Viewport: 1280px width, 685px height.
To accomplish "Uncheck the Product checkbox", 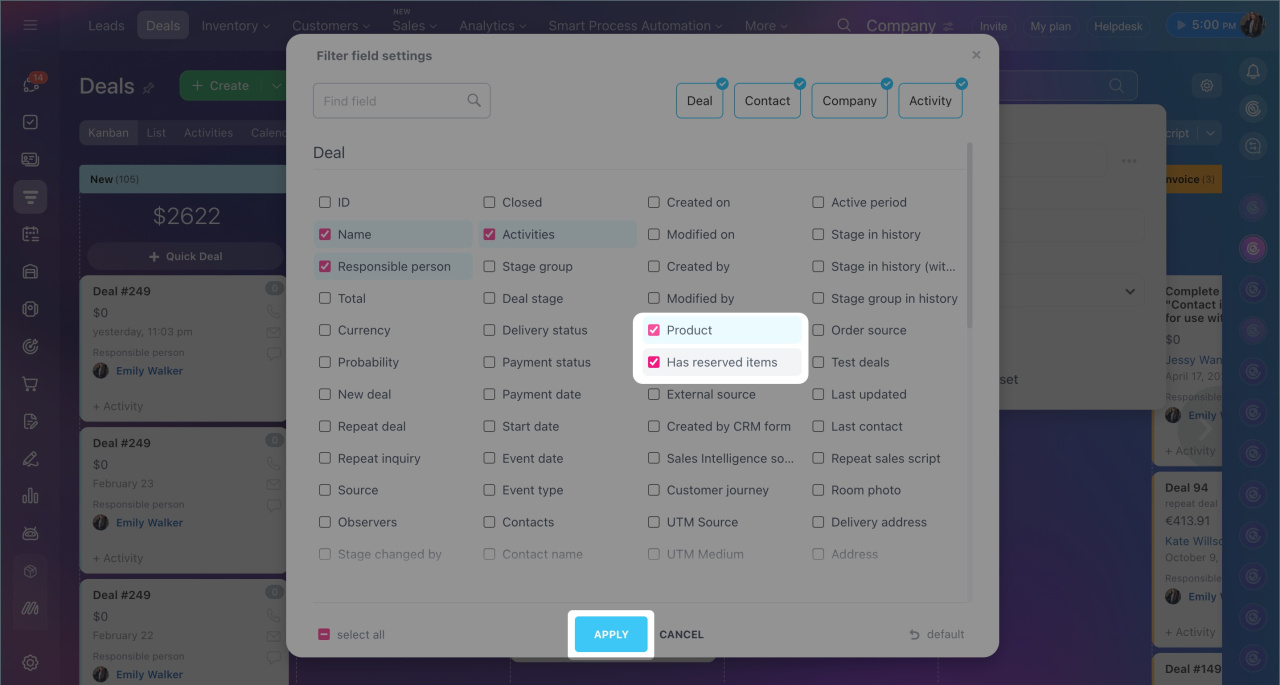I will (654, 330).
